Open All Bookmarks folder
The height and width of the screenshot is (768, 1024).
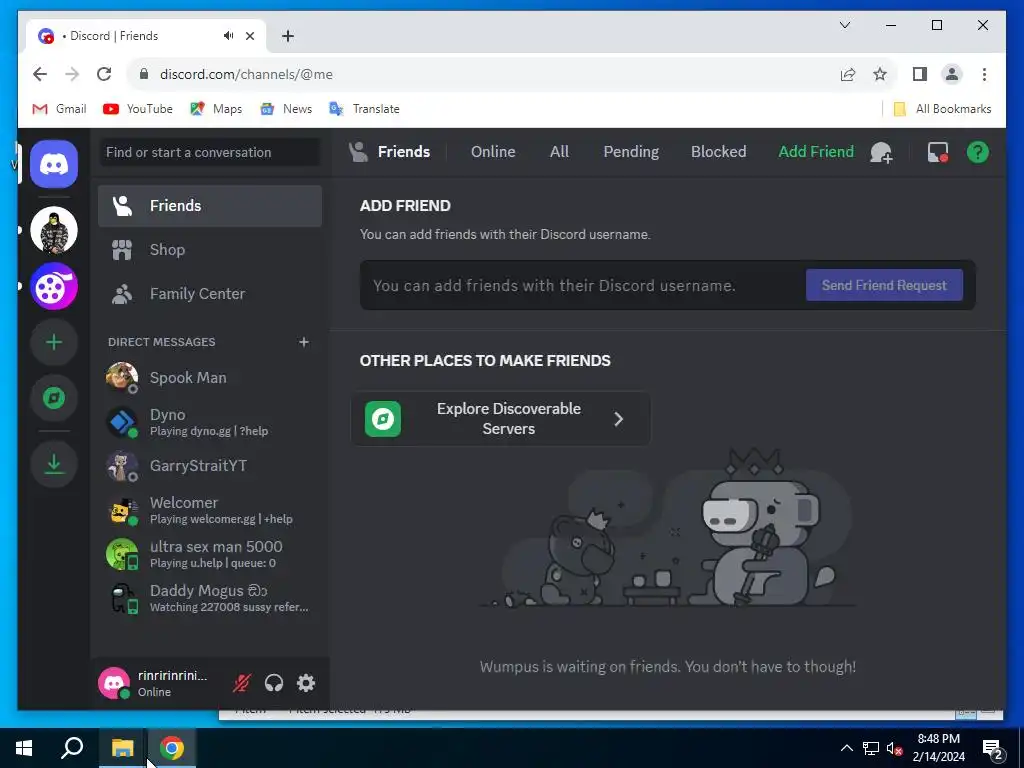[x=942, y=109]
